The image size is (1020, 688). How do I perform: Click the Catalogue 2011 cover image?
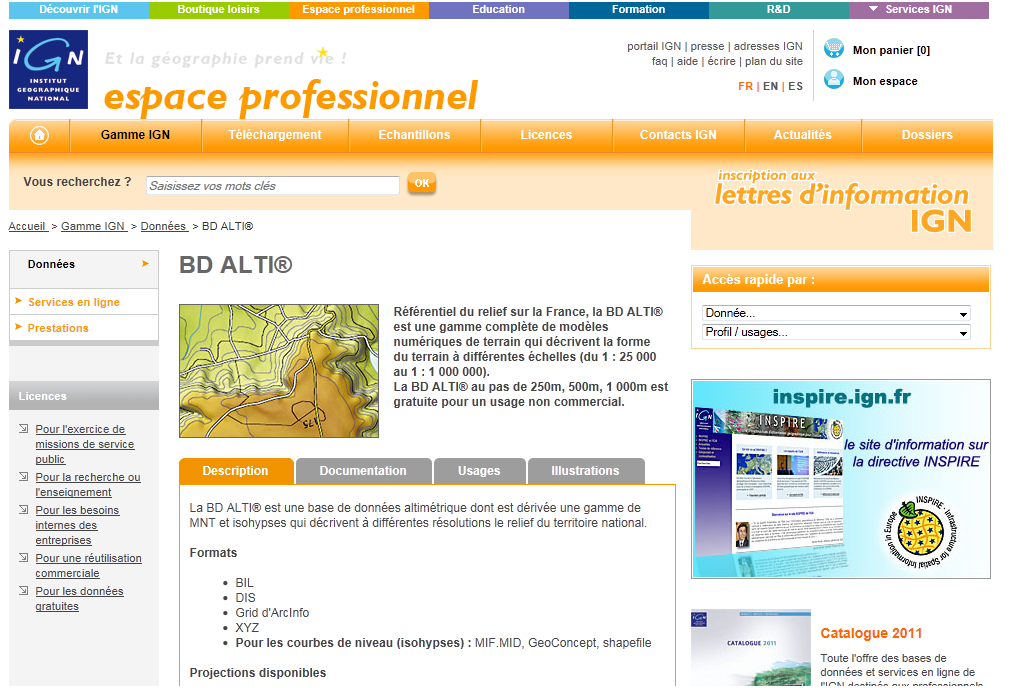(751, 648)
